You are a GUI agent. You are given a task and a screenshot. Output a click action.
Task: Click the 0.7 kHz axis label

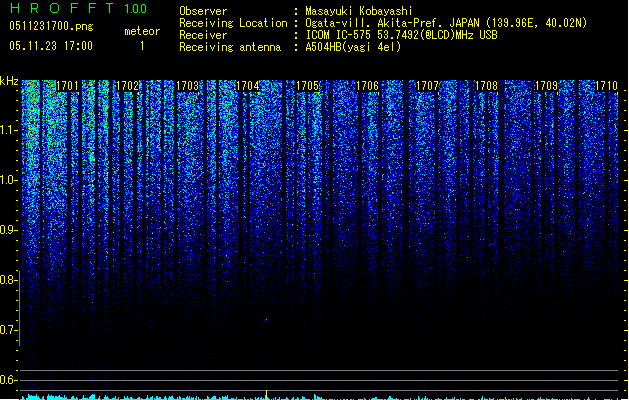point(8,330)
